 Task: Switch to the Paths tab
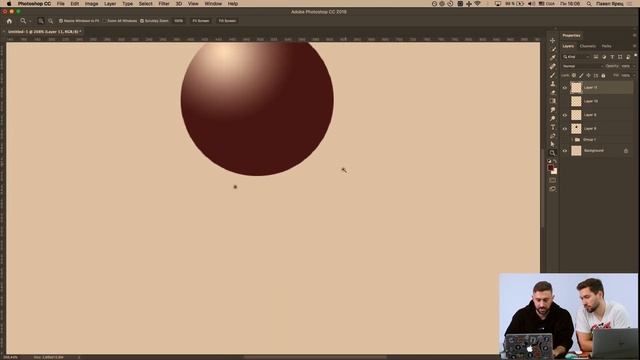point(607,46)
